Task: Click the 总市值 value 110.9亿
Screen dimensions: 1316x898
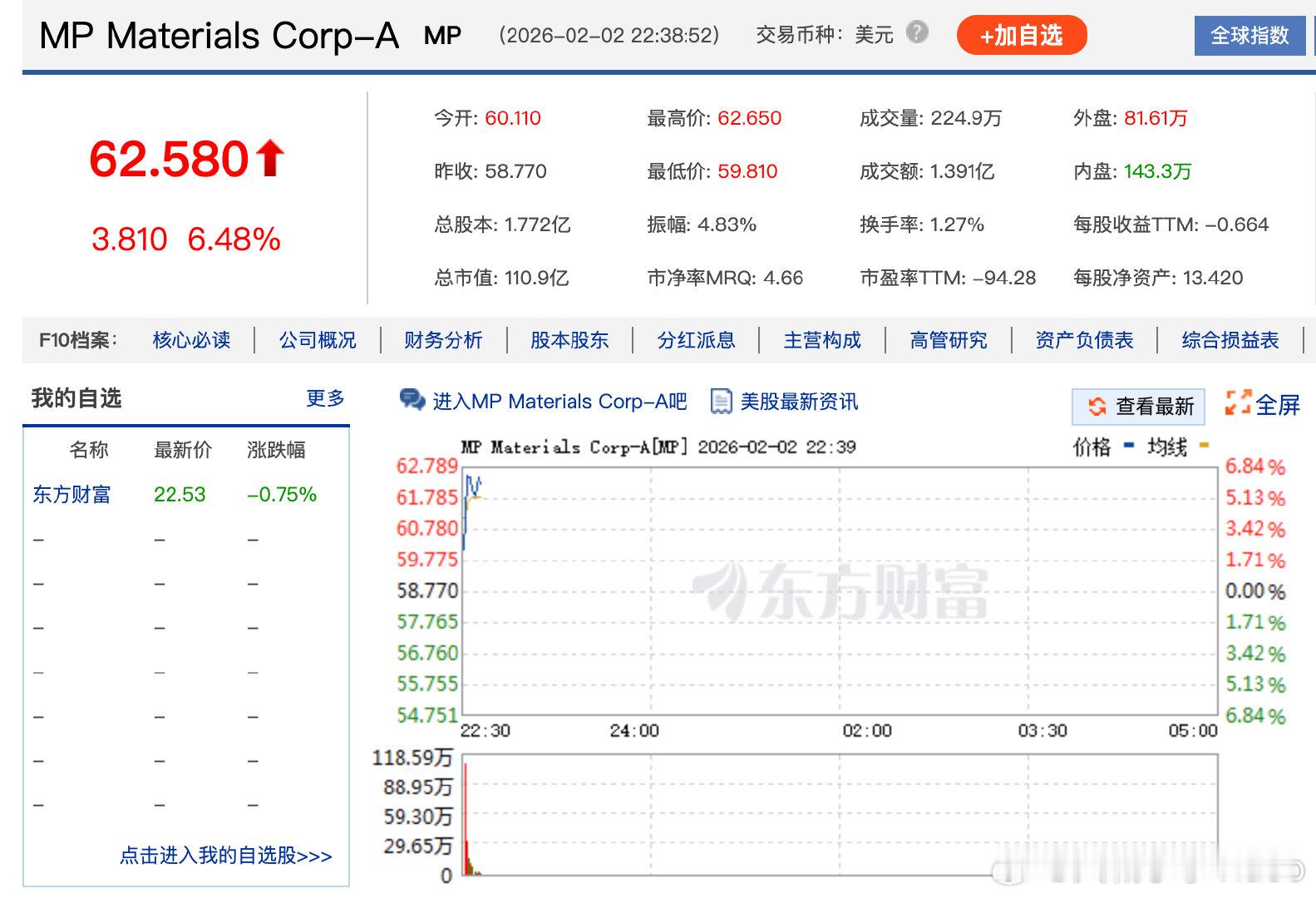Action: (536, 278)
